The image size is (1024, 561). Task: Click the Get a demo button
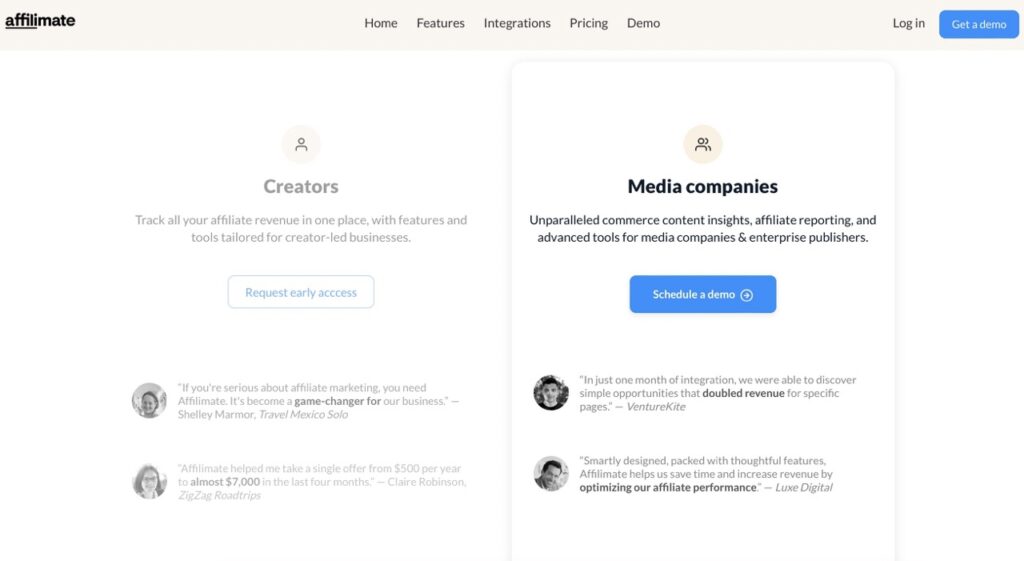pyautogui.click(x=978, y=24)
